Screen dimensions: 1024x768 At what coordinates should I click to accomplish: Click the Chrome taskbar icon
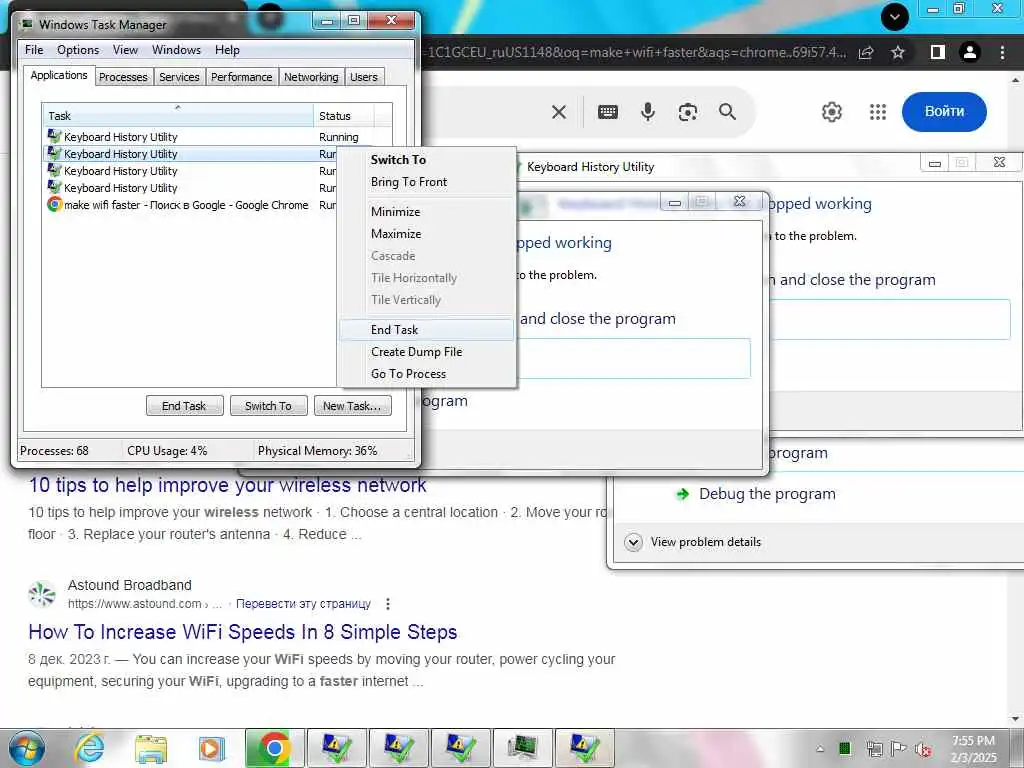pos(274,748)
